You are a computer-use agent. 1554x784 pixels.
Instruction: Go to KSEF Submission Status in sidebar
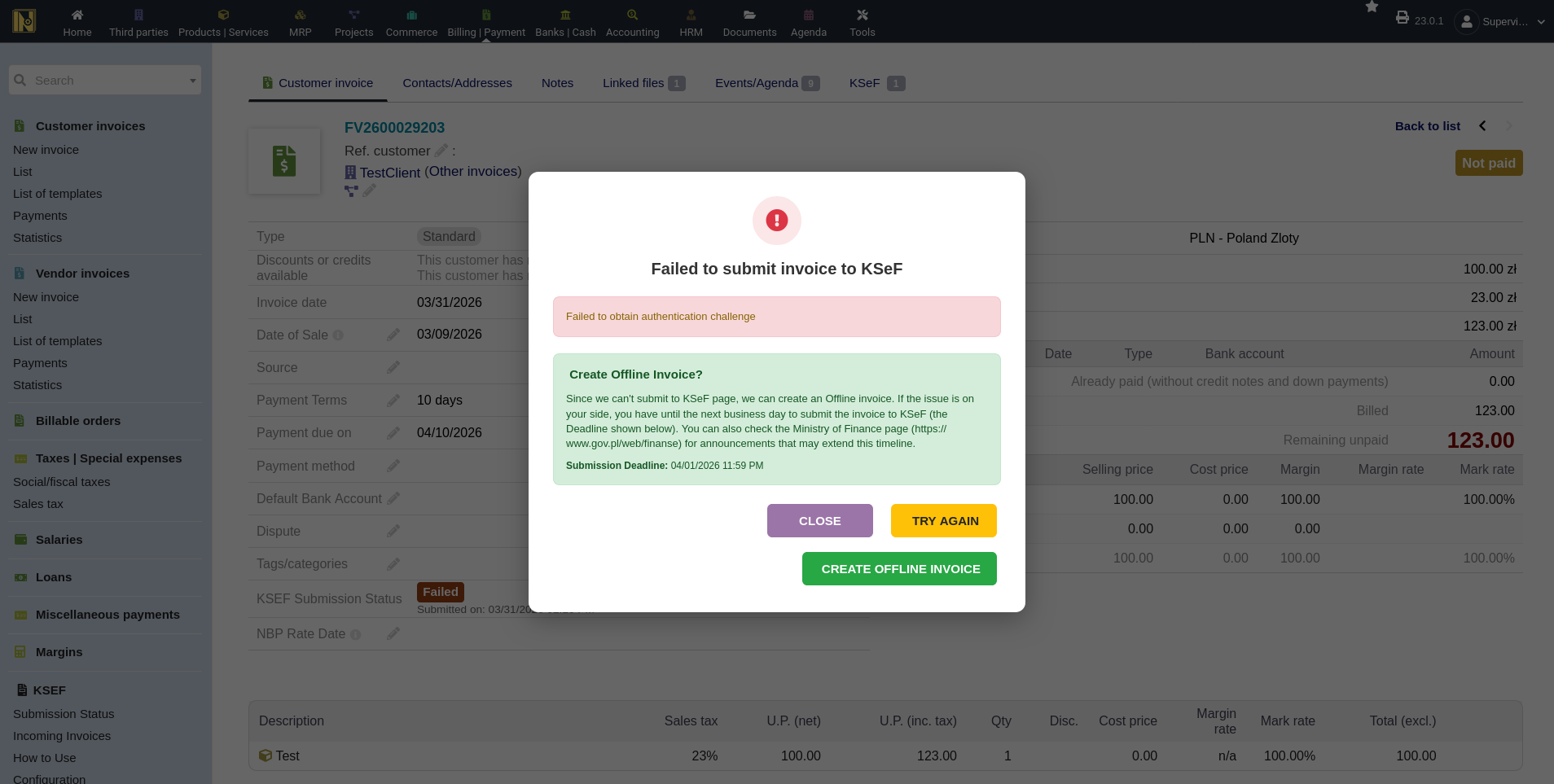(x=64, y=714)
